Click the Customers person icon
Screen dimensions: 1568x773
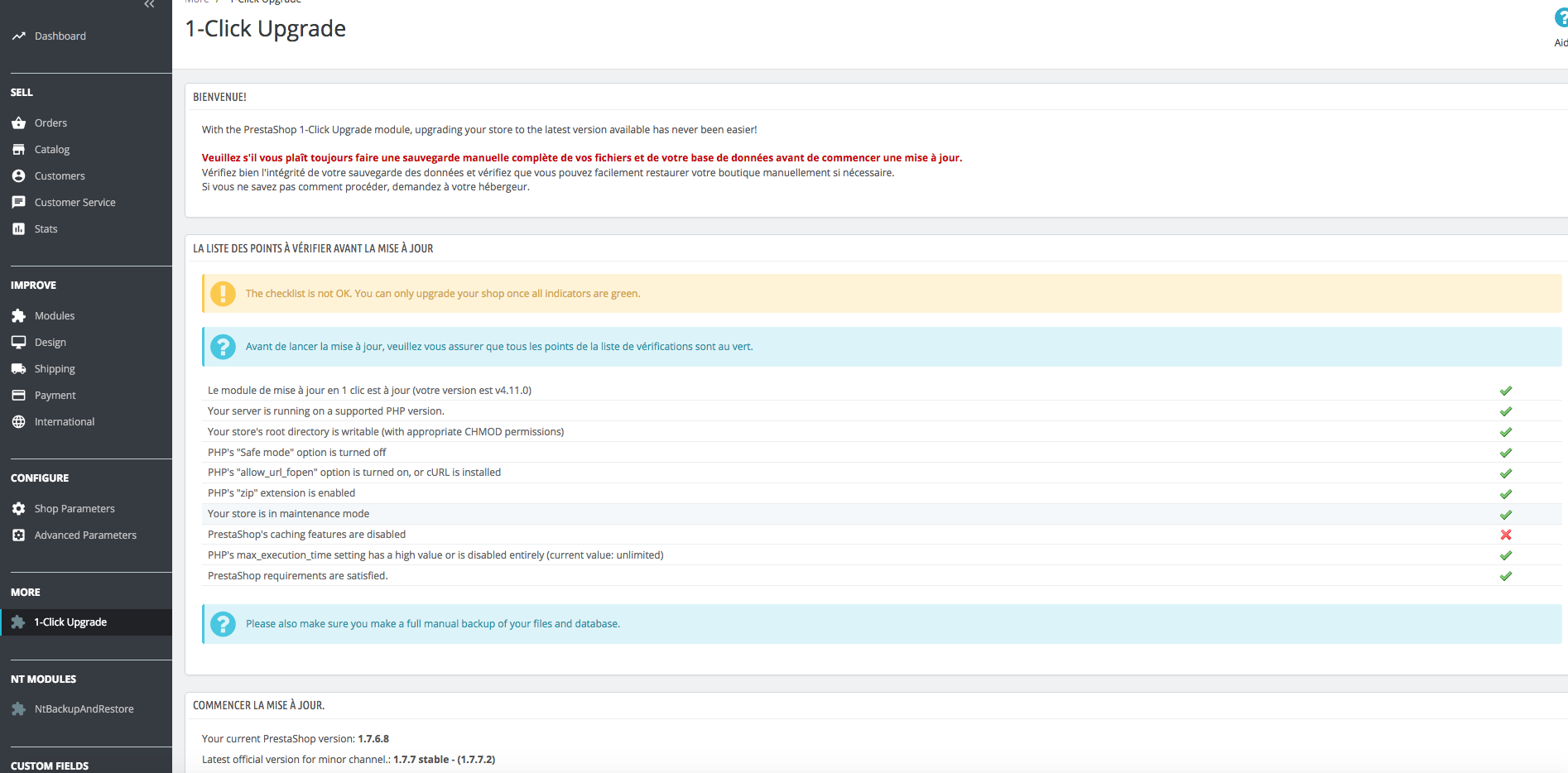coord(18,176)
